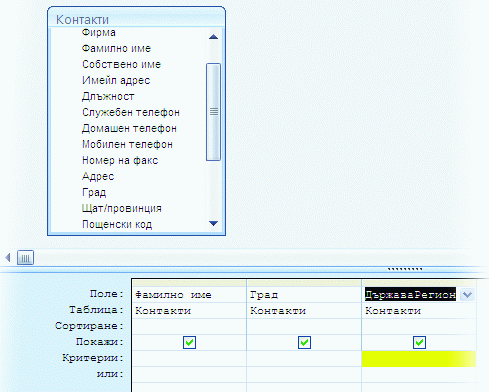Image resolution: width=489 pixels, height=392 pixels.
Task: Click the column selector bar above Фамилно име
Action: 189,283
